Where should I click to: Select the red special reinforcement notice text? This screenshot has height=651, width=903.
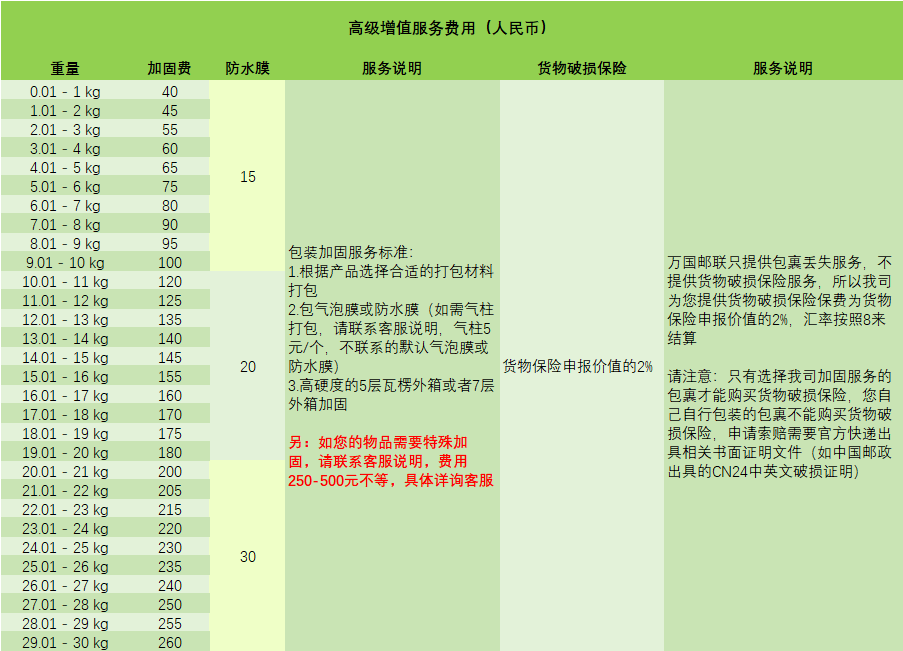(x=391, y=461)
